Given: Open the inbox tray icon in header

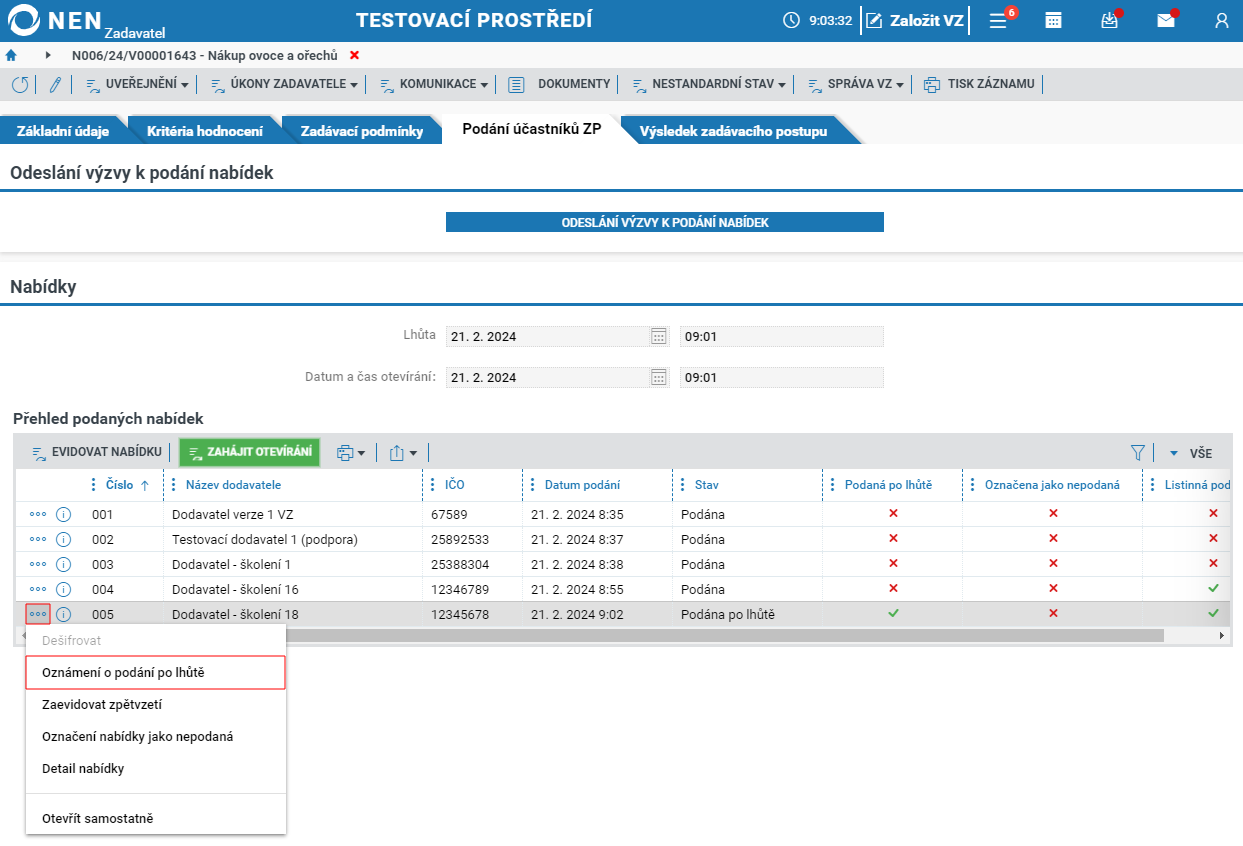Looking at the screenshot, I should (1109, 20).
